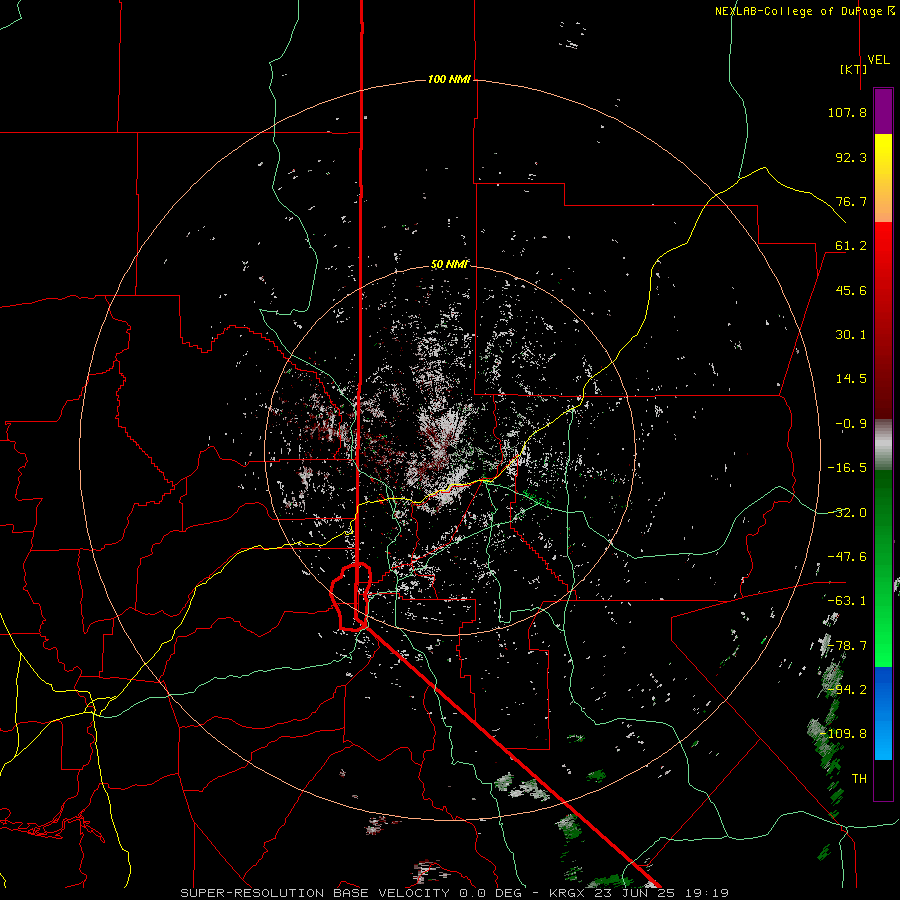The height and width of the screenshot is (900, 900).
Task: Select the -63.1 velocity scale value
Action: click(847, 601)
